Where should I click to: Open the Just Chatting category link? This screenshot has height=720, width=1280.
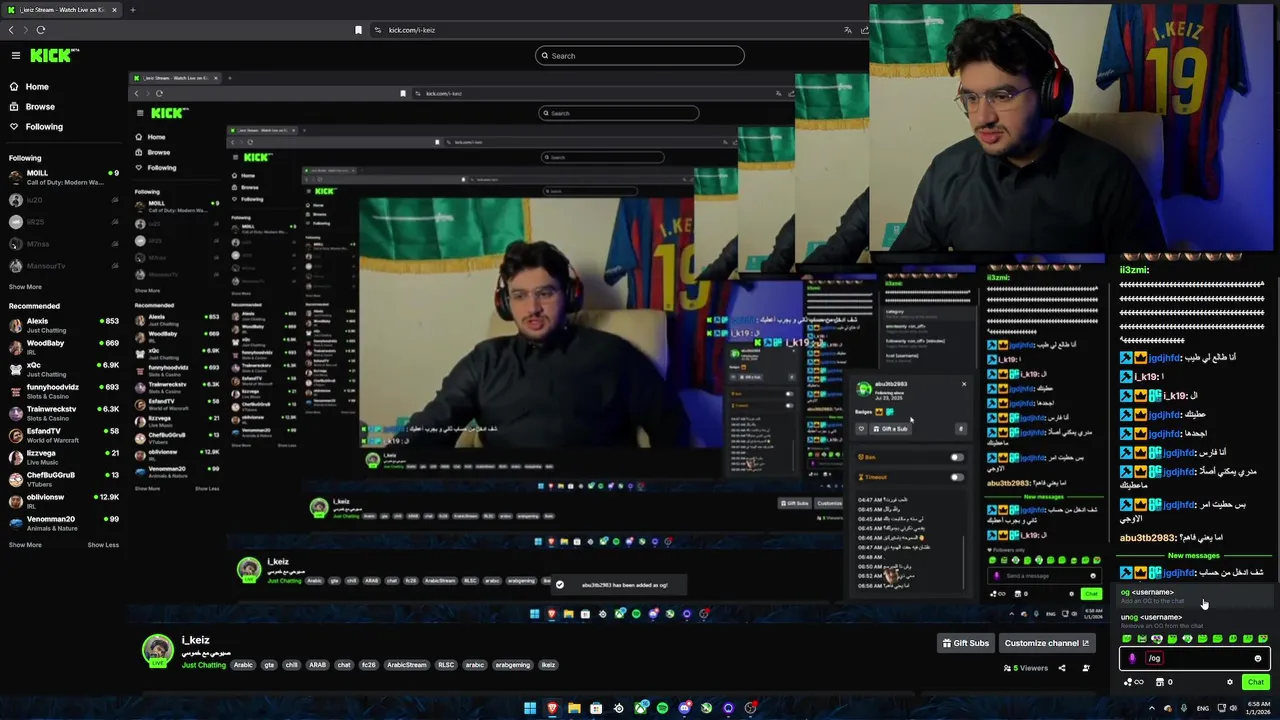(x=203, y=665)
